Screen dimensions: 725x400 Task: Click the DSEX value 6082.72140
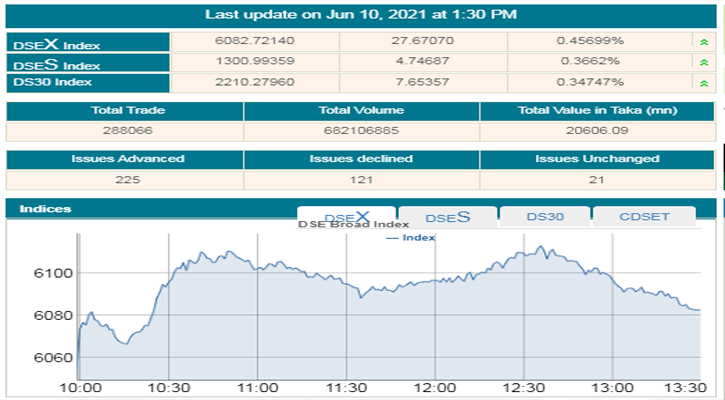point(255,42)
